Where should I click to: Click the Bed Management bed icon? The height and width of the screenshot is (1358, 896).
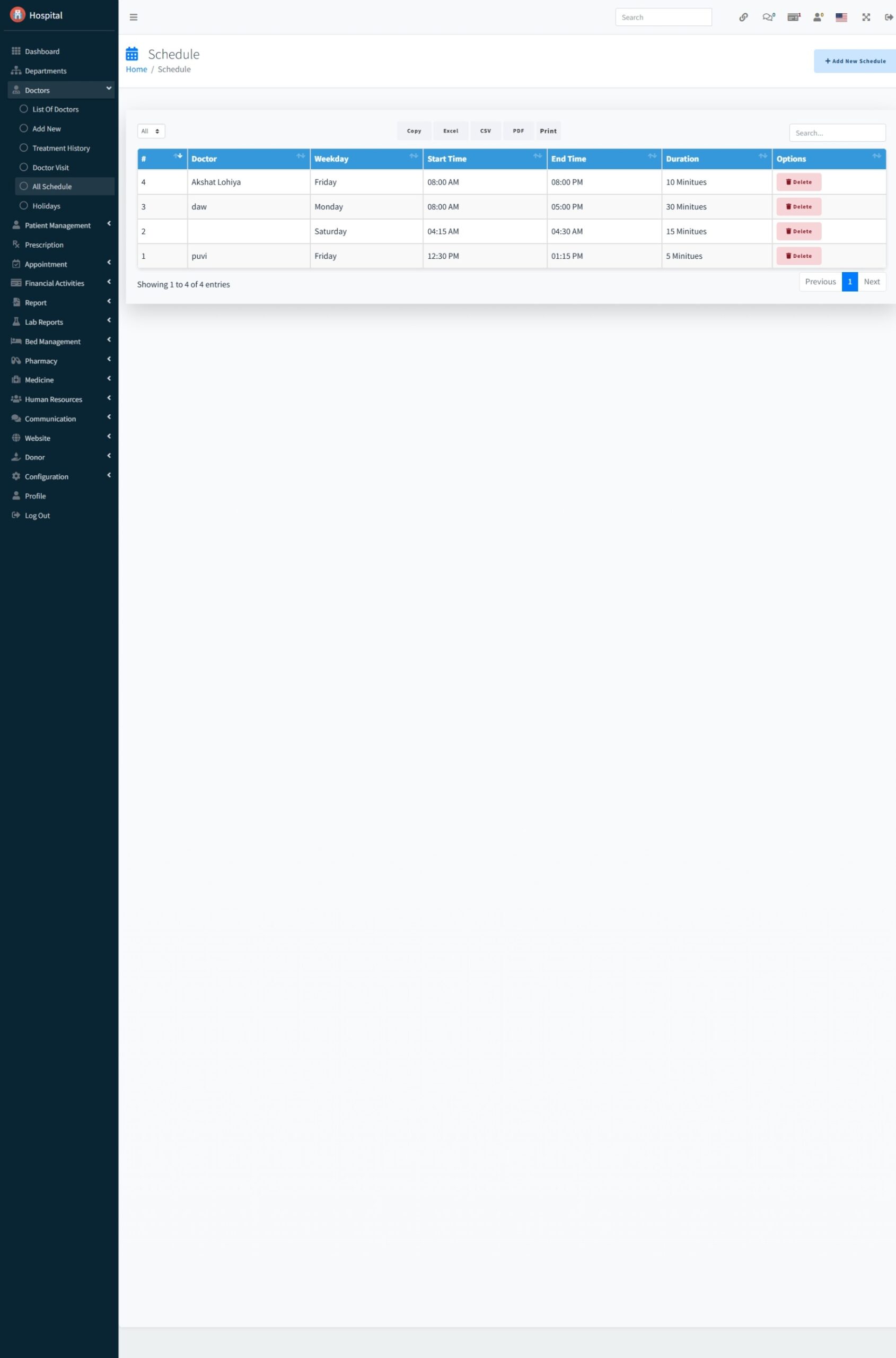point(16,341)
